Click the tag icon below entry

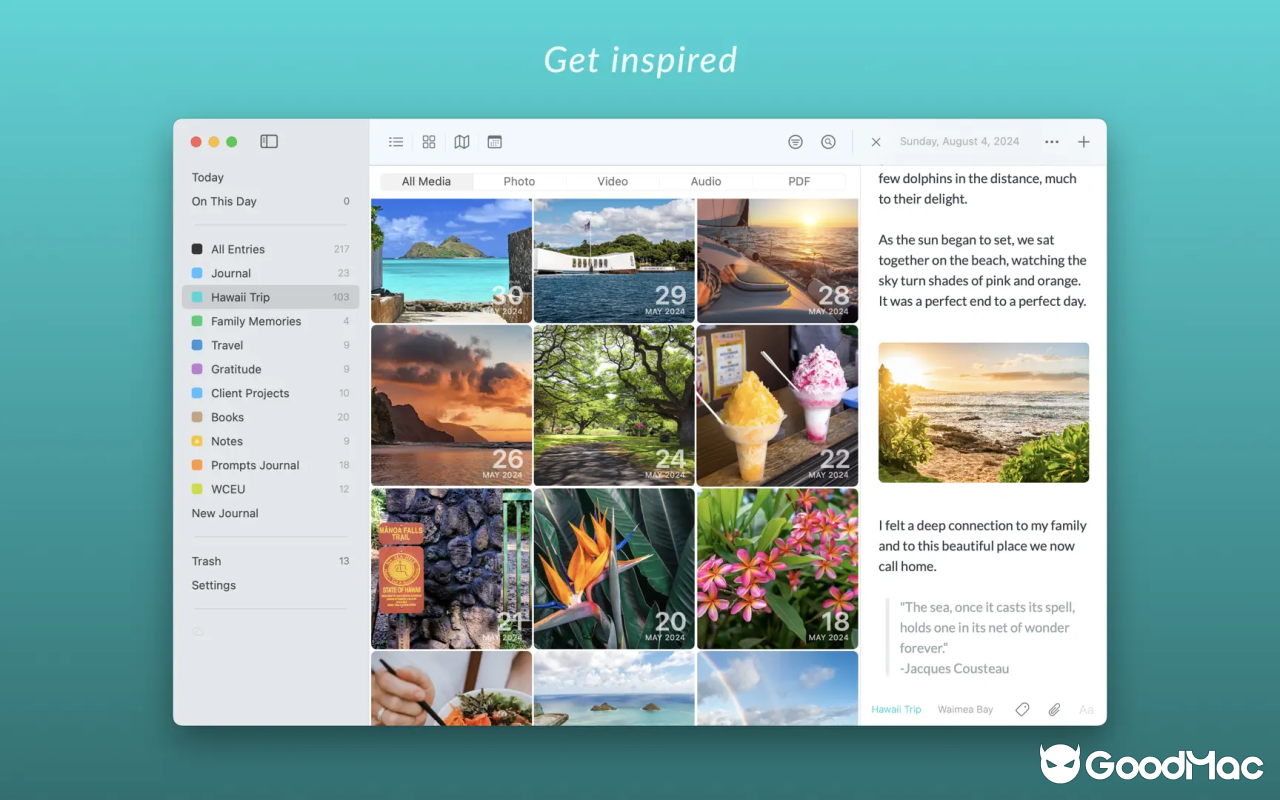(1022, 709)
